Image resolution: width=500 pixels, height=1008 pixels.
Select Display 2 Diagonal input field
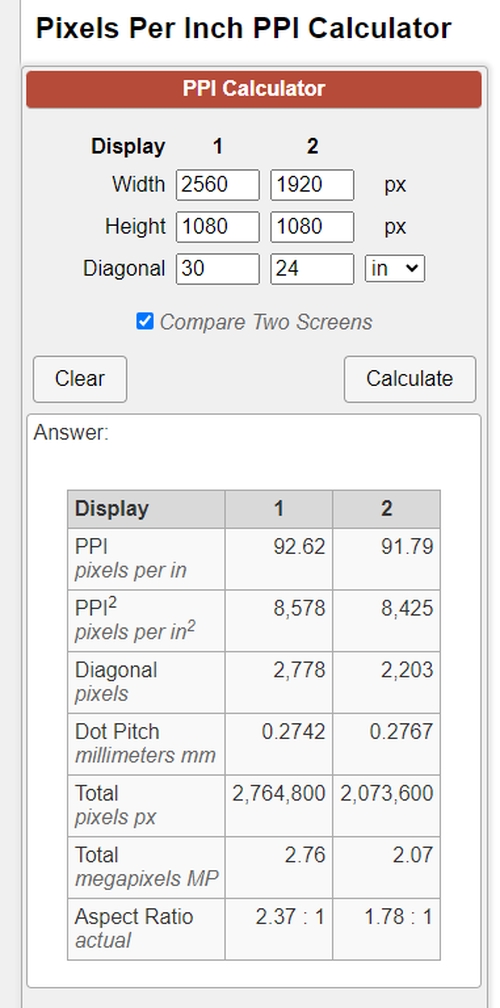click(312, 269)
